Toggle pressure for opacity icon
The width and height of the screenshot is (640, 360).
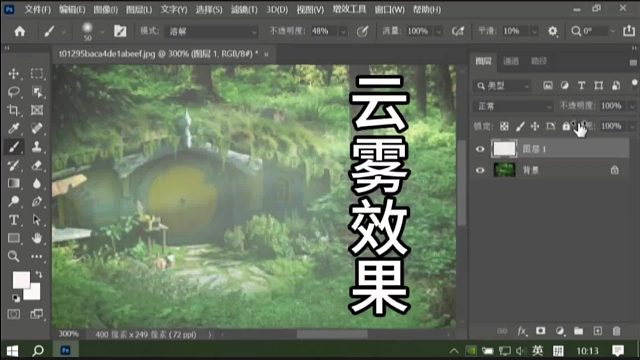[362, 31]
